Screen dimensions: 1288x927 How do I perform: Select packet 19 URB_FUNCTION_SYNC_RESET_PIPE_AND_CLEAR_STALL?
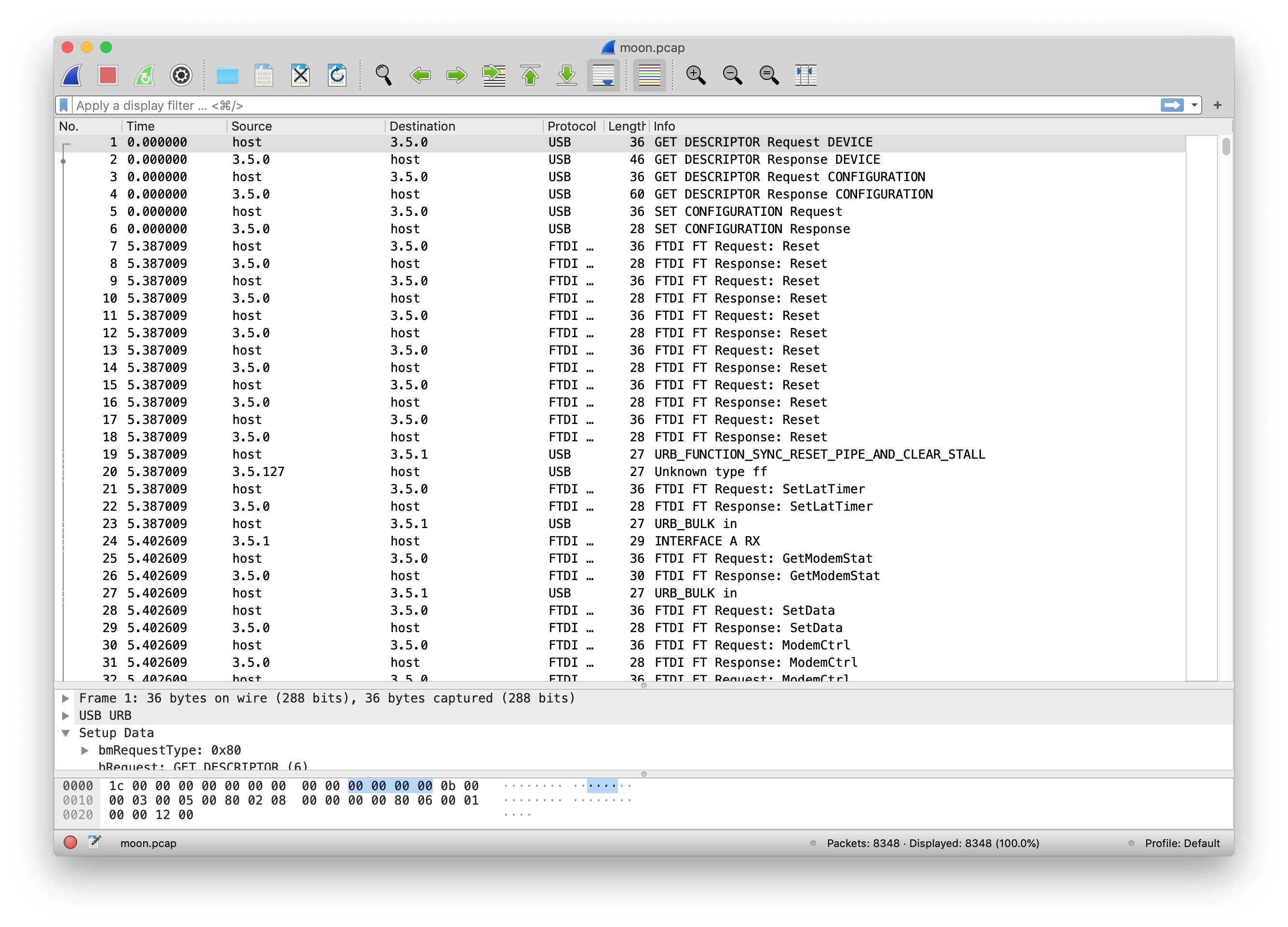point(620,454)
